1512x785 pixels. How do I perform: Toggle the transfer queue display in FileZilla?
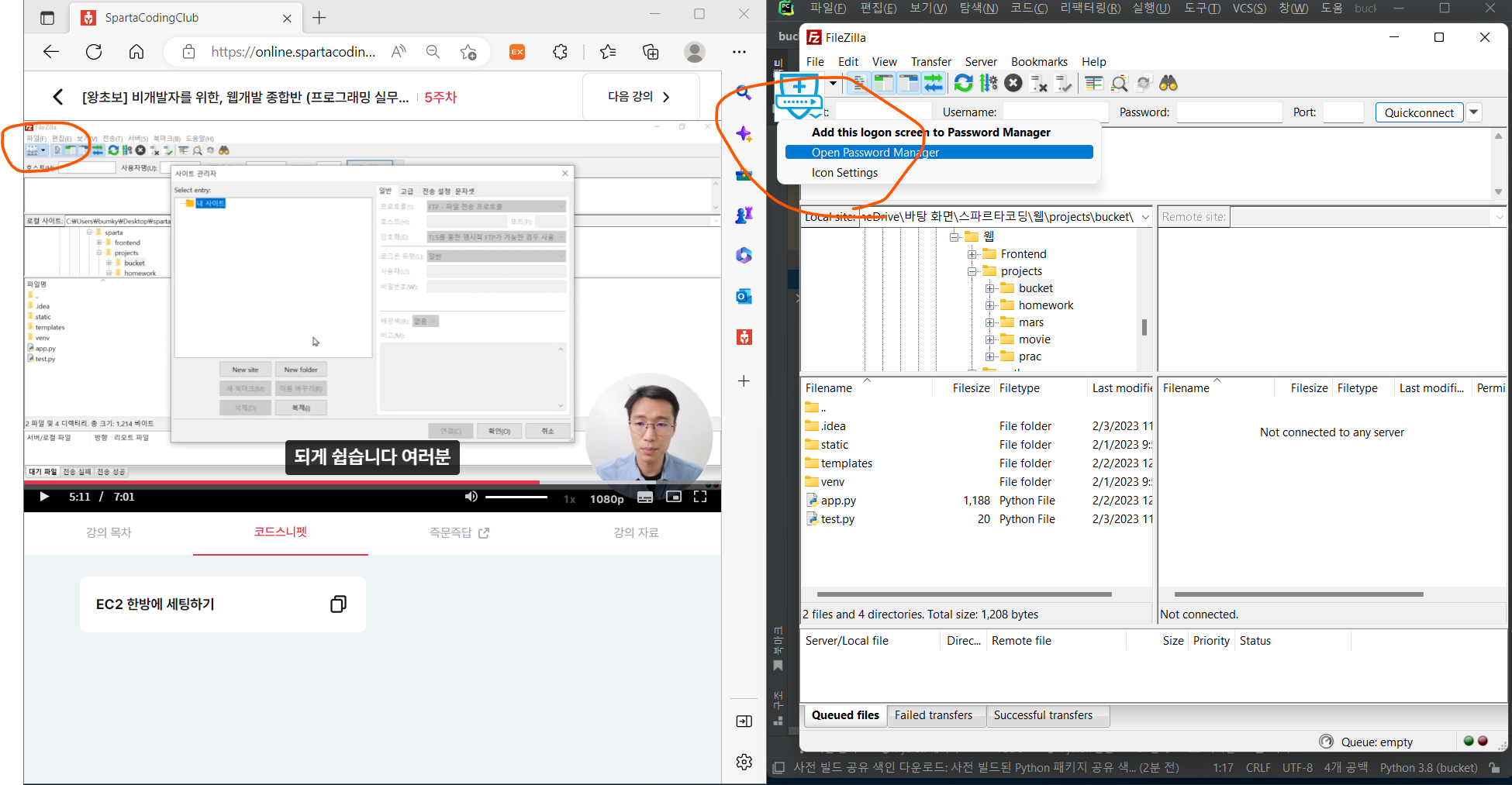(x=934, y=83)
